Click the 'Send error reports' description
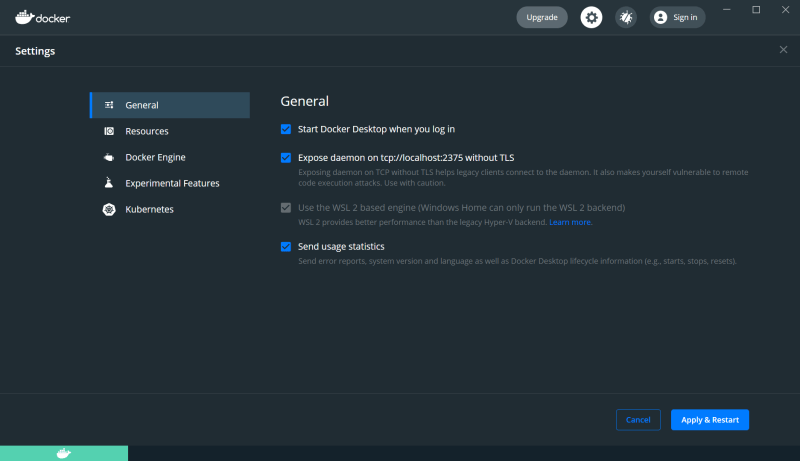Screen dimensions: 800x461 (x=517, y=261)
